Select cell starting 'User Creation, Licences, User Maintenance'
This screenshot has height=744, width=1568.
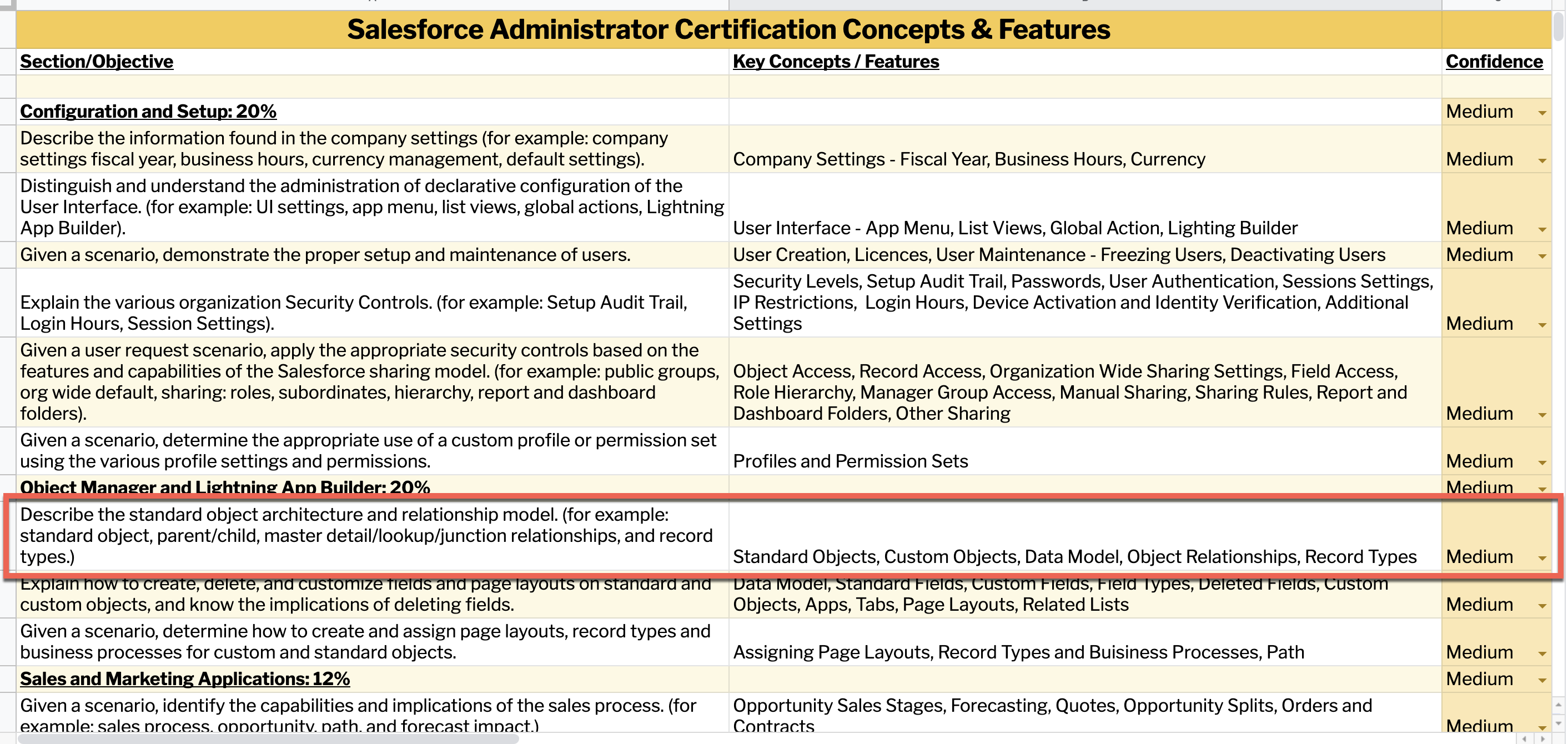(1085, 255)
